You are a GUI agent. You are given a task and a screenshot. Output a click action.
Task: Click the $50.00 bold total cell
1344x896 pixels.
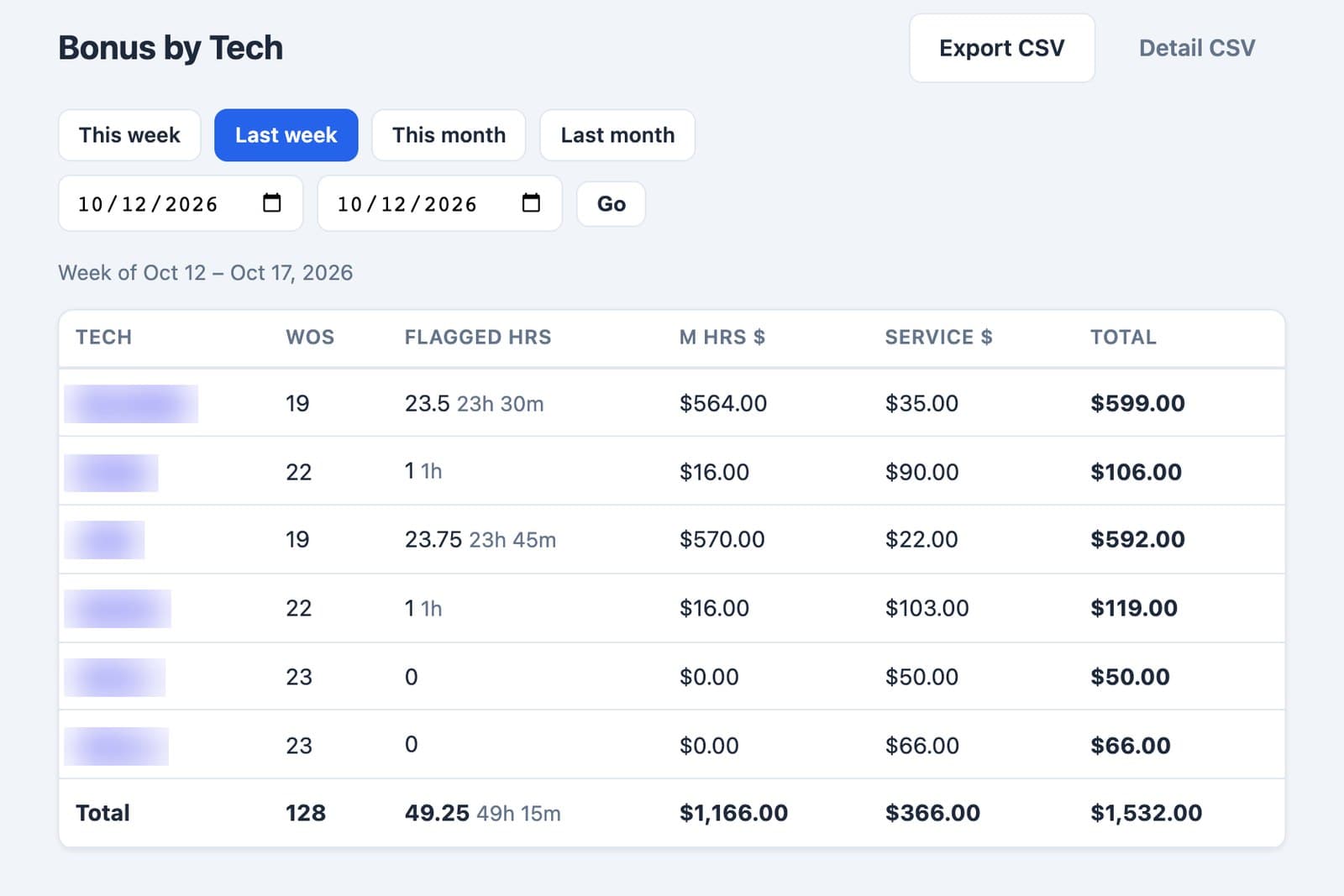1130,678
